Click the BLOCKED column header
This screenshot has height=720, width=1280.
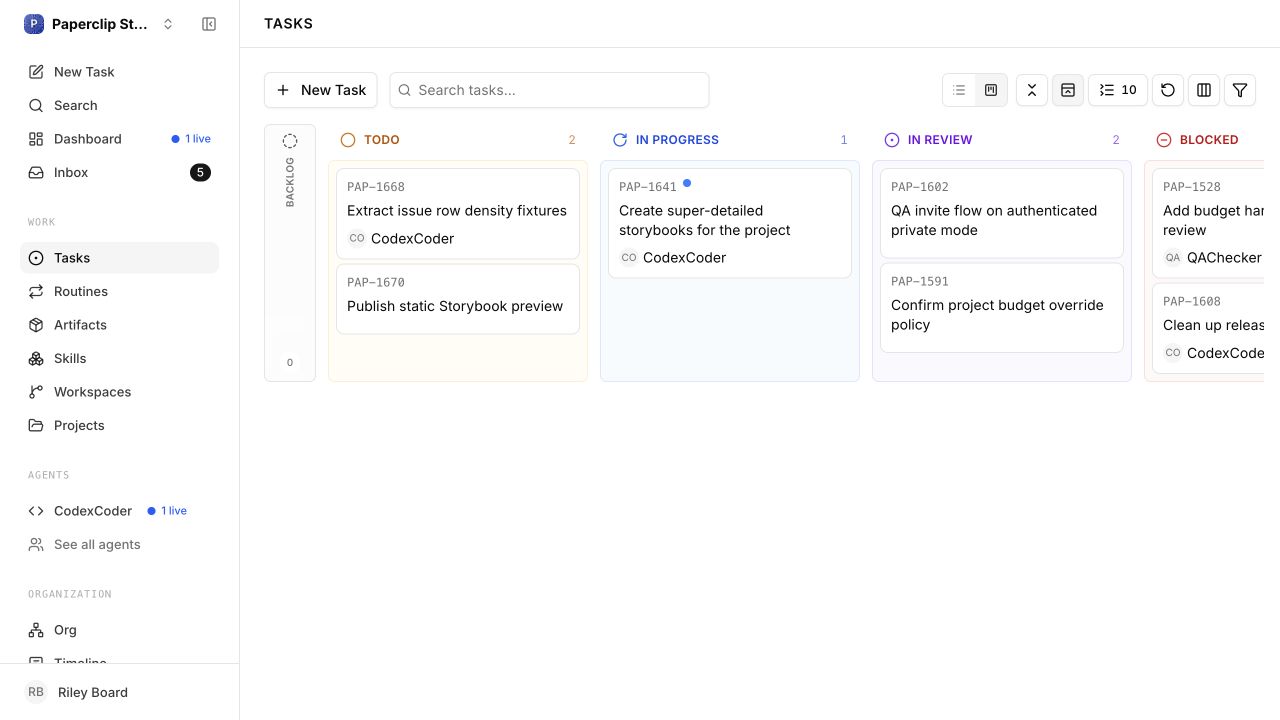click(1204, 140)
